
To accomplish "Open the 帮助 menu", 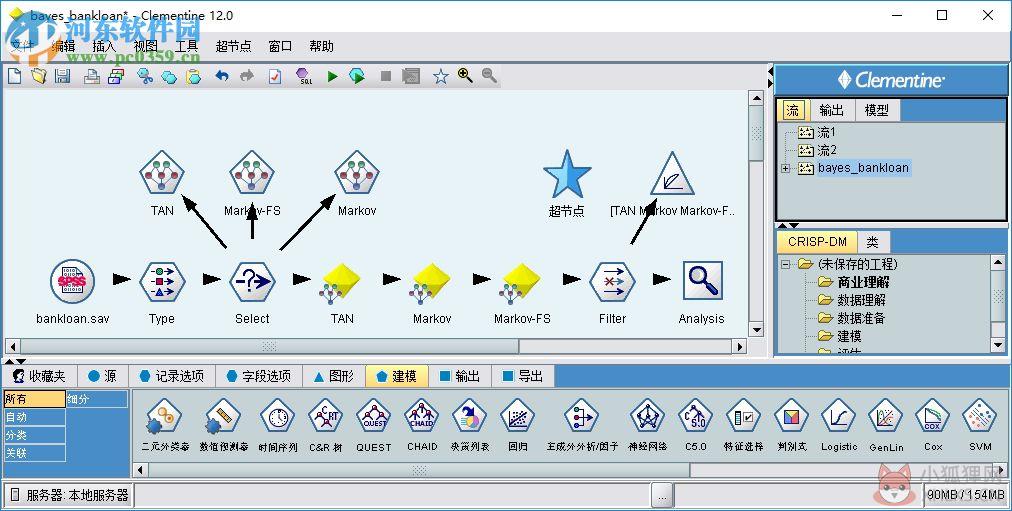I will pyautogui.click(x=321, y=46).
